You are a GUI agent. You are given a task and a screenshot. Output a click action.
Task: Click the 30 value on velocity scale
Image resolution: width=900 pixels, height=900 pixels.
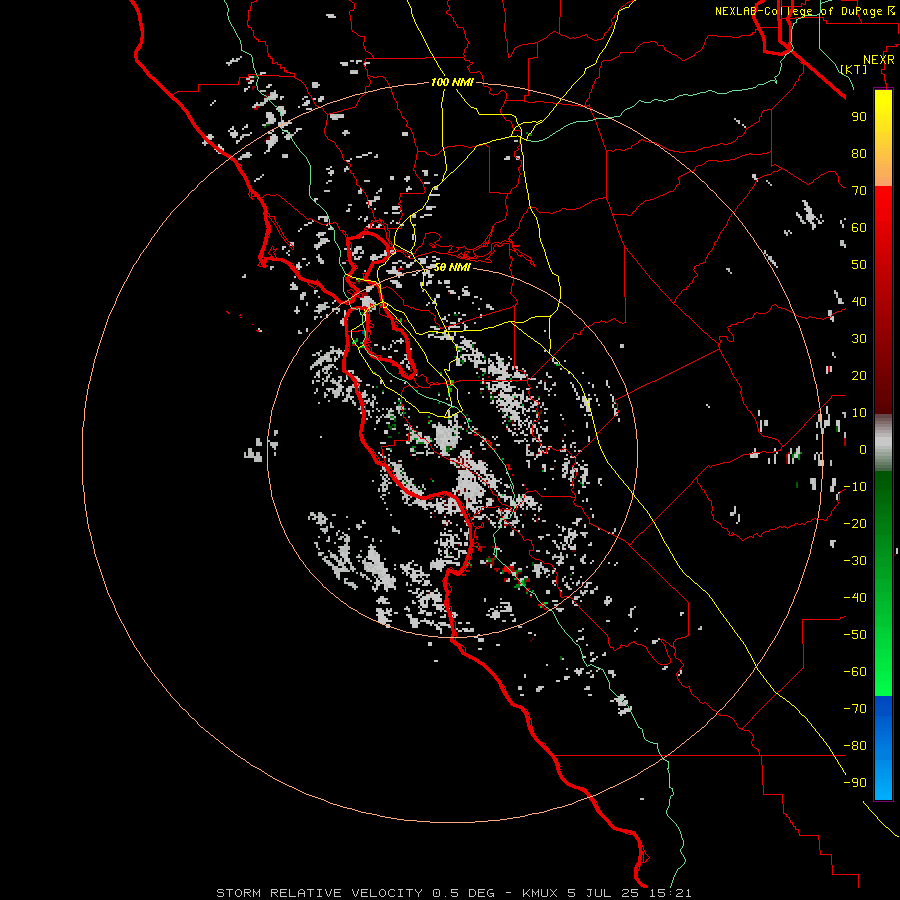pyautogui.click(x=859, y=339)
